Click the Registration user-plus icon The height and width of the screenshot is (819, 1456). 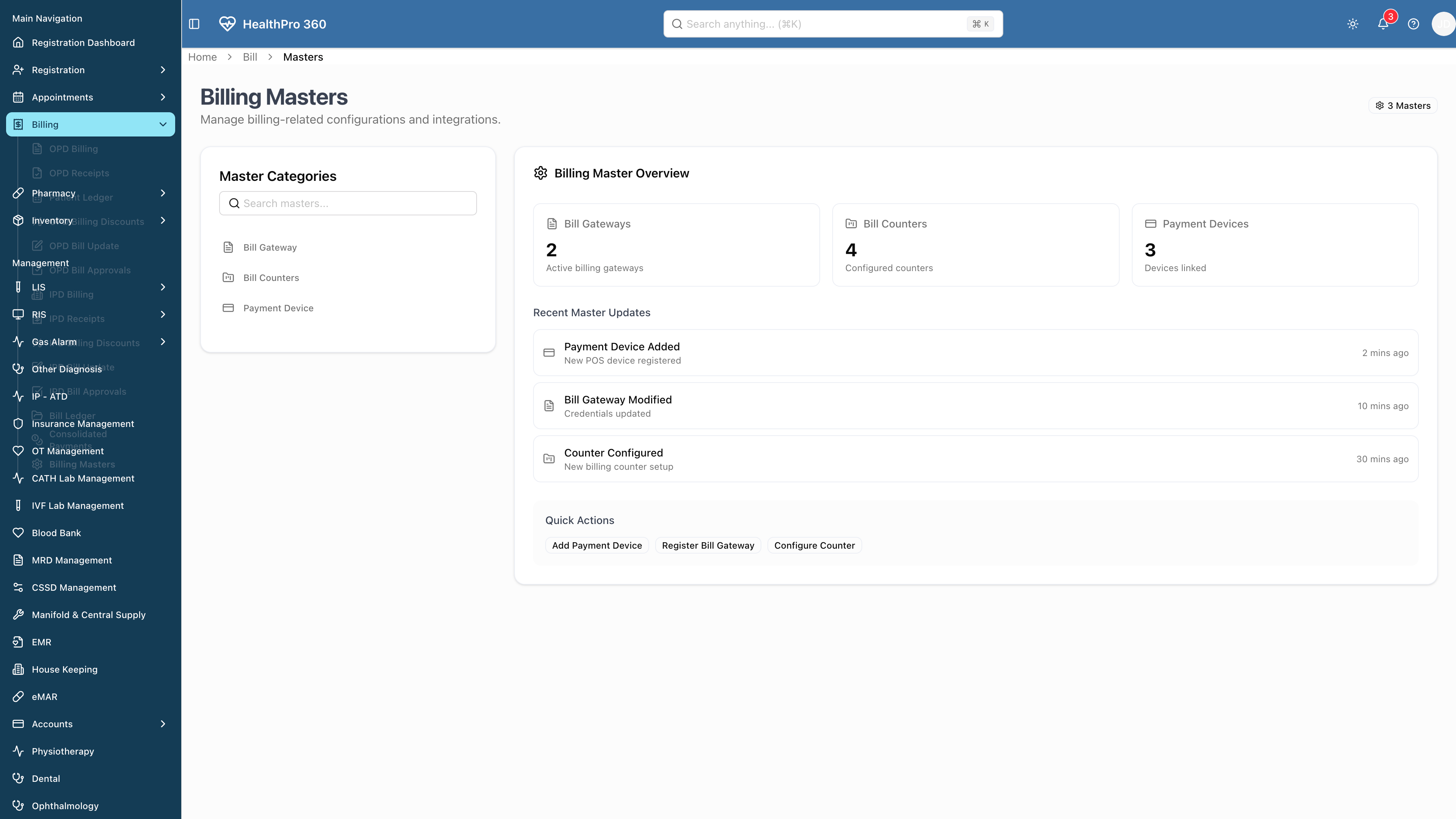(x=18, y=69)
